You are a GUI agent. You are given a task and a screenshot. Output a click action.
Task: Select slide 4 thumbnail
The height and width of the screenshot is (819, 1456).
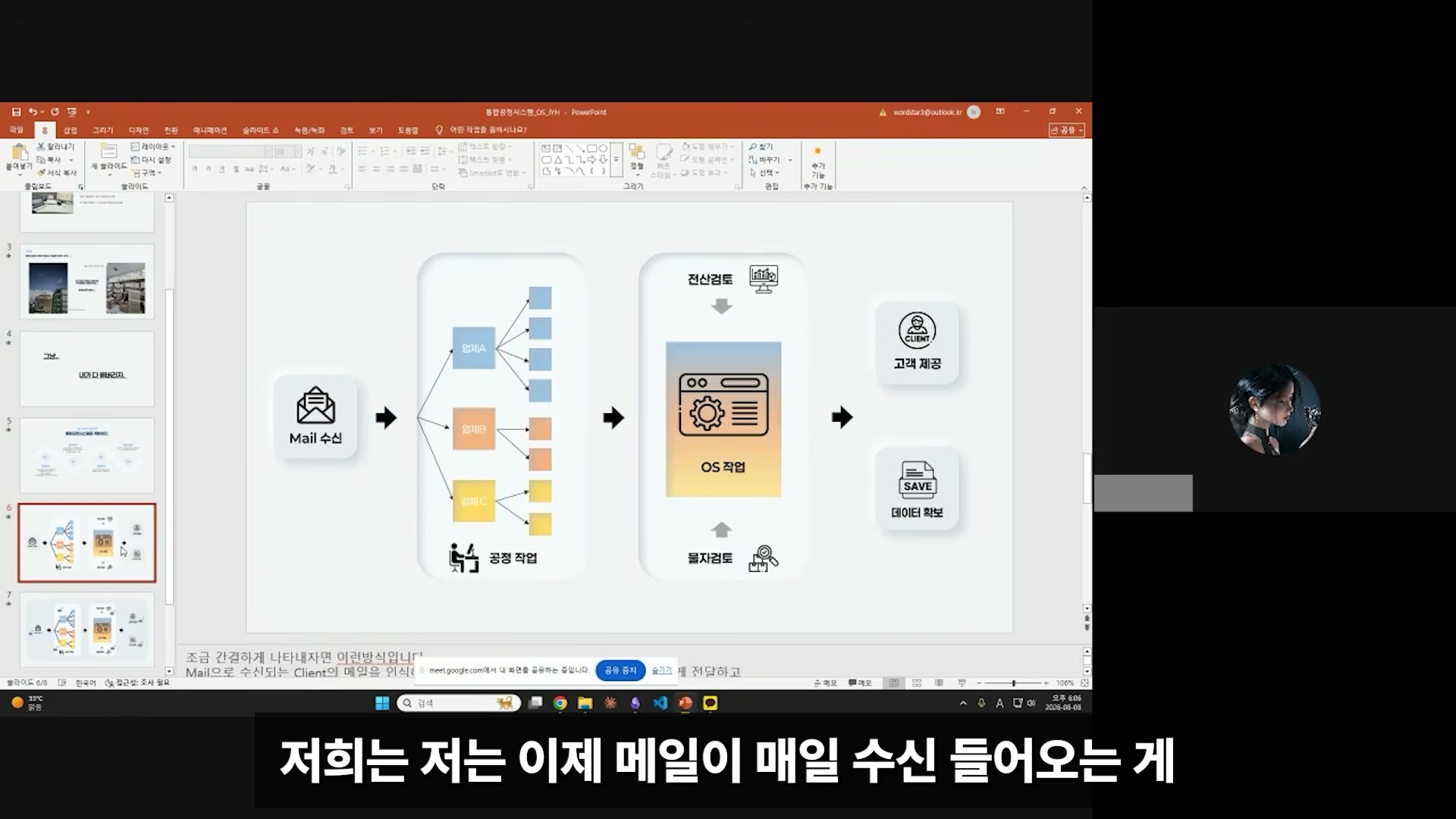(86, 369)
